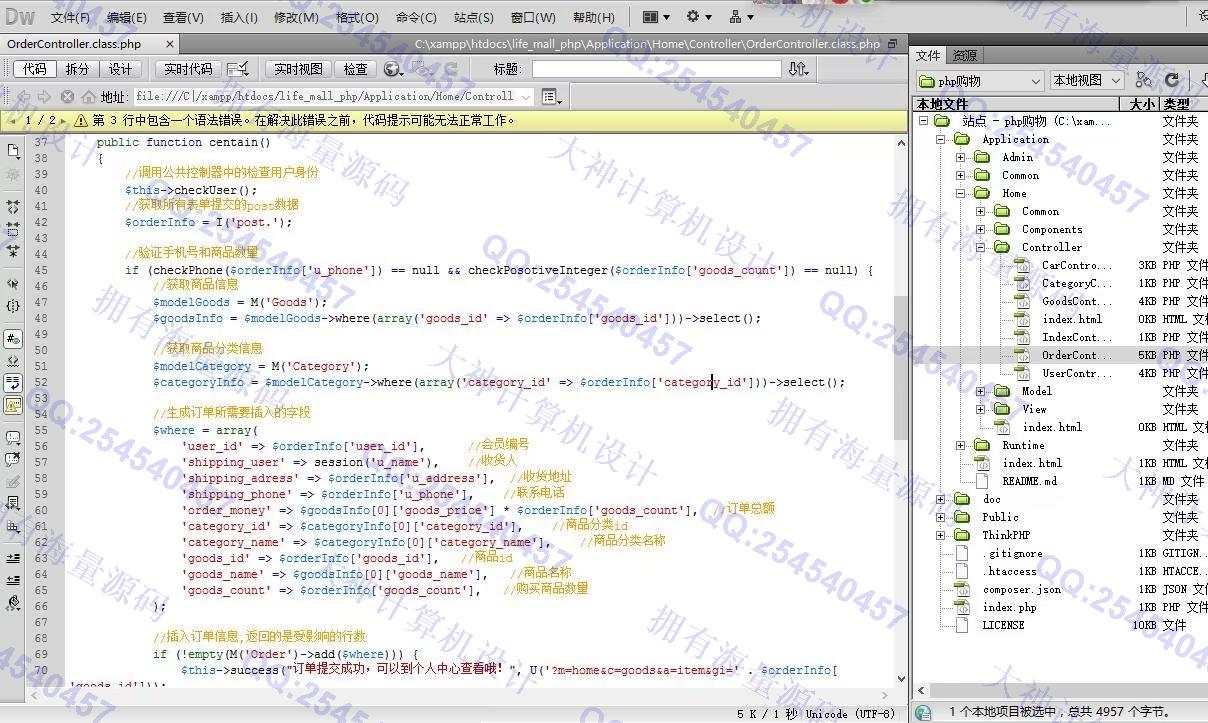Click the home icon in address bar
The width and height of the screenshot is (1208, 723).
click(x=89, y=97)
